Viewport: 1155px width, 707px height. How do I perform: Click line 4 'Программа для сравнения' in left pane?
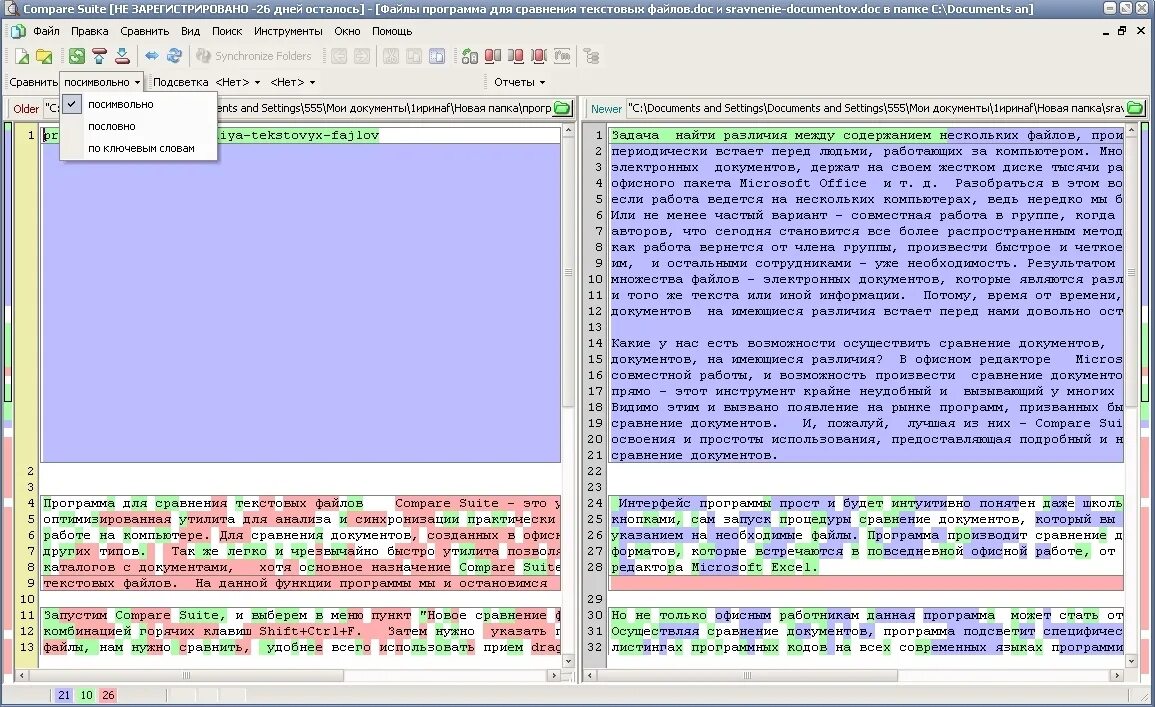click(300, 503)
